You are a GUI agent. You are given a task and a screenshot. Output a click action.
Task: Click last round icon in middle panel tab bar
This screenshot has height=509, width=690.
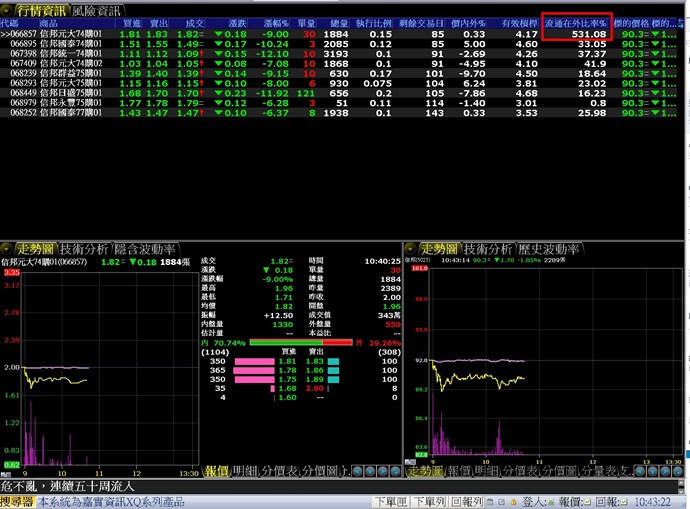click(x=397, y=471)
